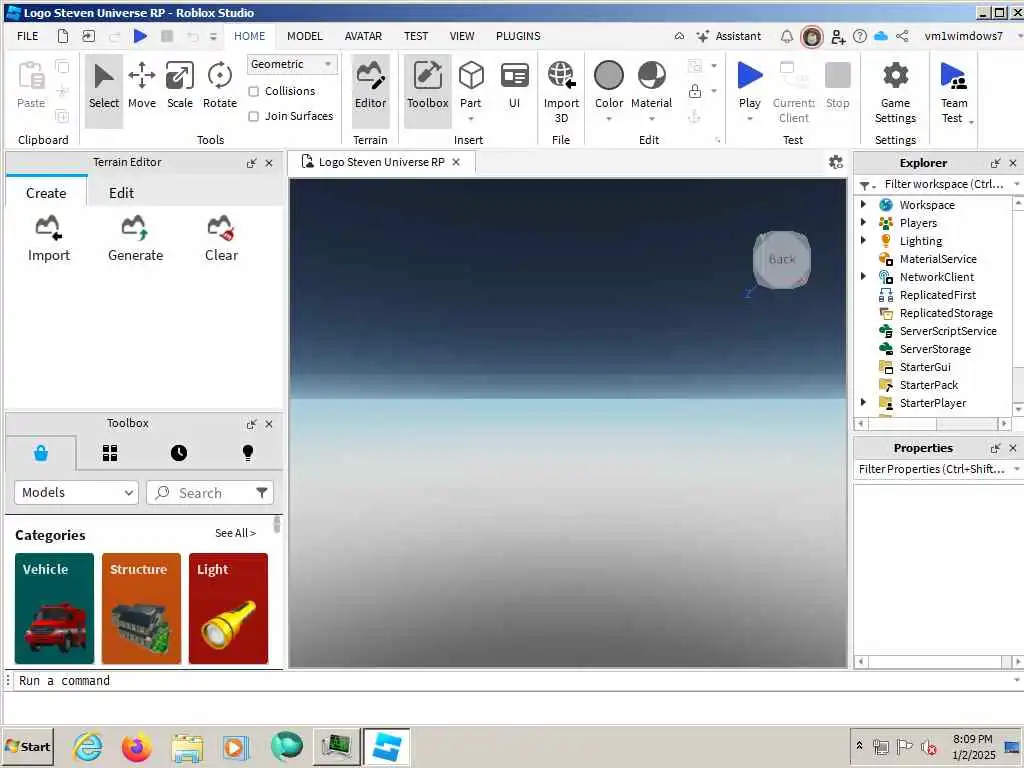Click the ribbon Play button
This screenshot has width=1024, height=768.
[x=749, y=84]
